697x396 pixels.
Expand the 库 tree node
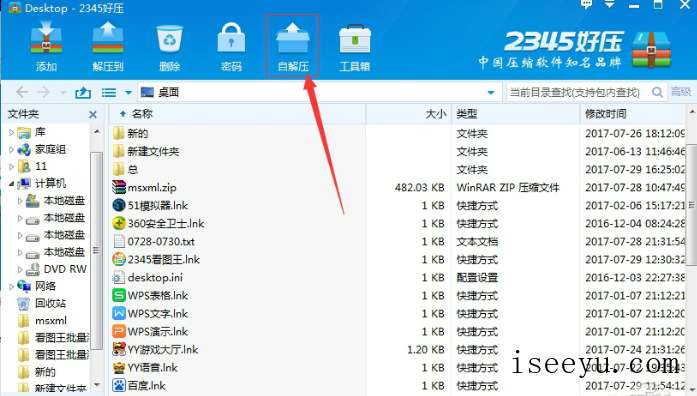11,132
